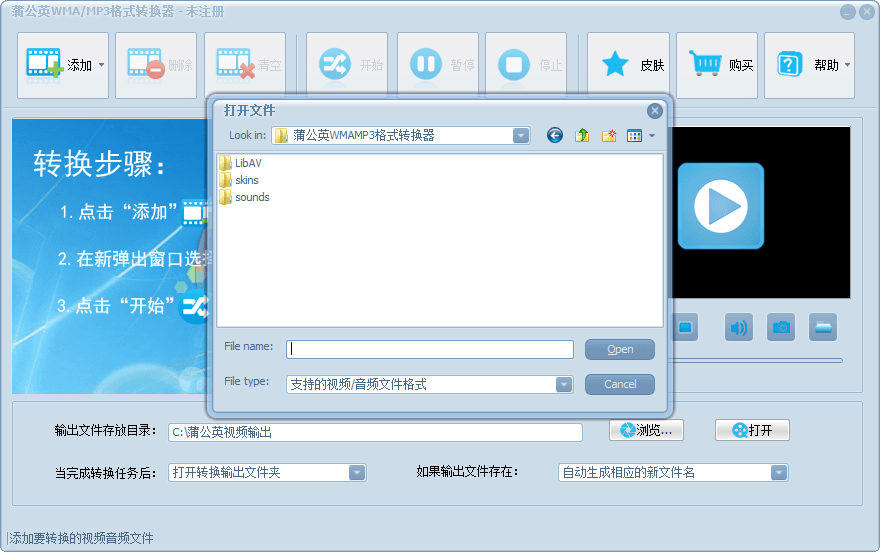Click the playback progress slider
Viewport: 880px width, 552px height.
pyautogui.click(x=758, y=361)
